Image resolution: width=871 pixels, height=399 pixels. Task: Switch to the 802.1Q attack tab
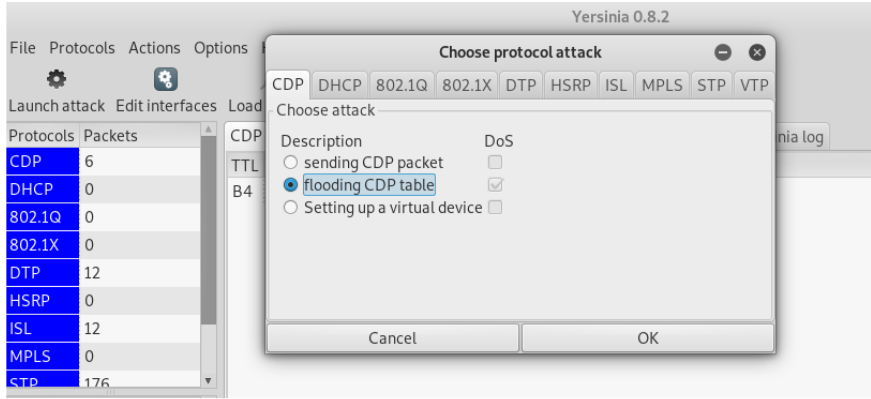[x=402, y=86]
